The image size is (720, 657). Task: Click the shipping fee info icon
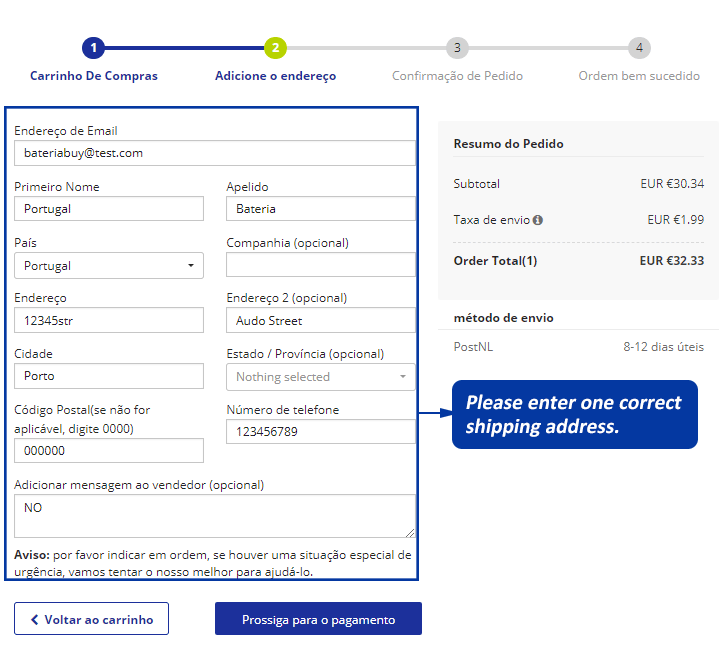pos(538,220)
